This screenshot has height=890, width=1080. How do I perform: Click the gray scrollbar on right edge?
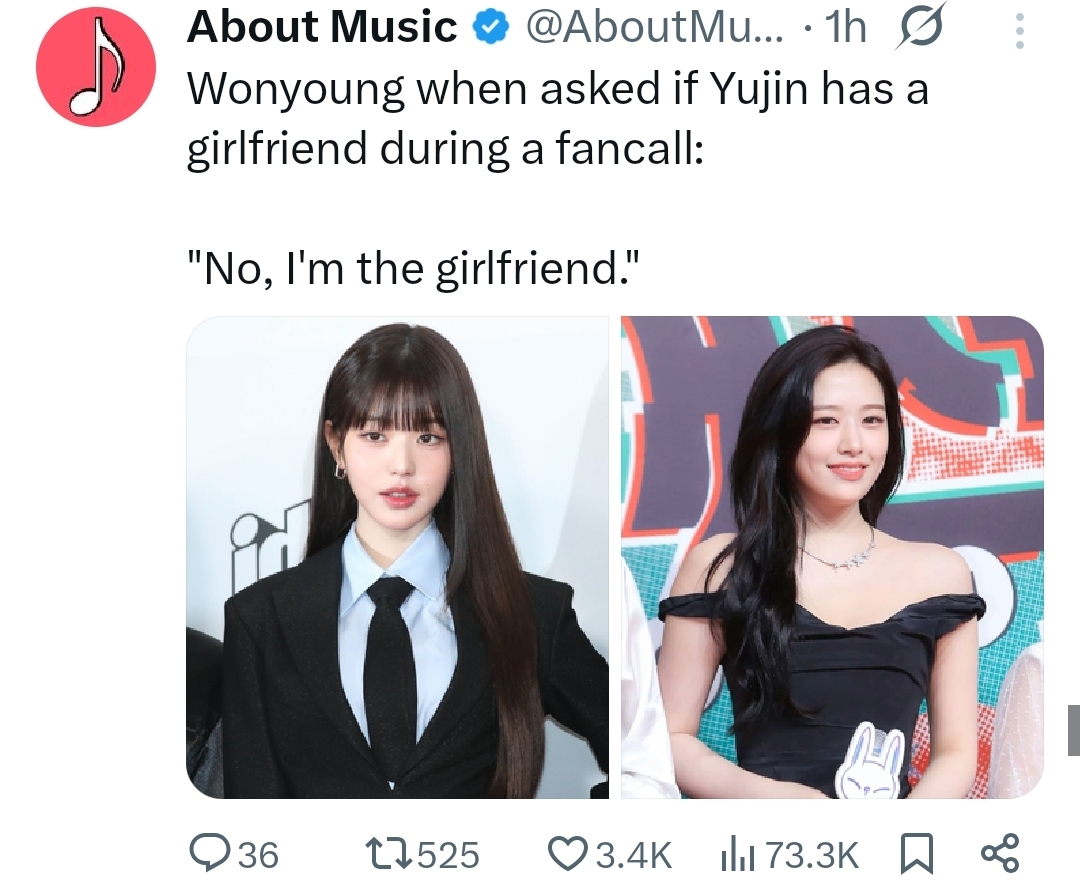pos(1073,729)
